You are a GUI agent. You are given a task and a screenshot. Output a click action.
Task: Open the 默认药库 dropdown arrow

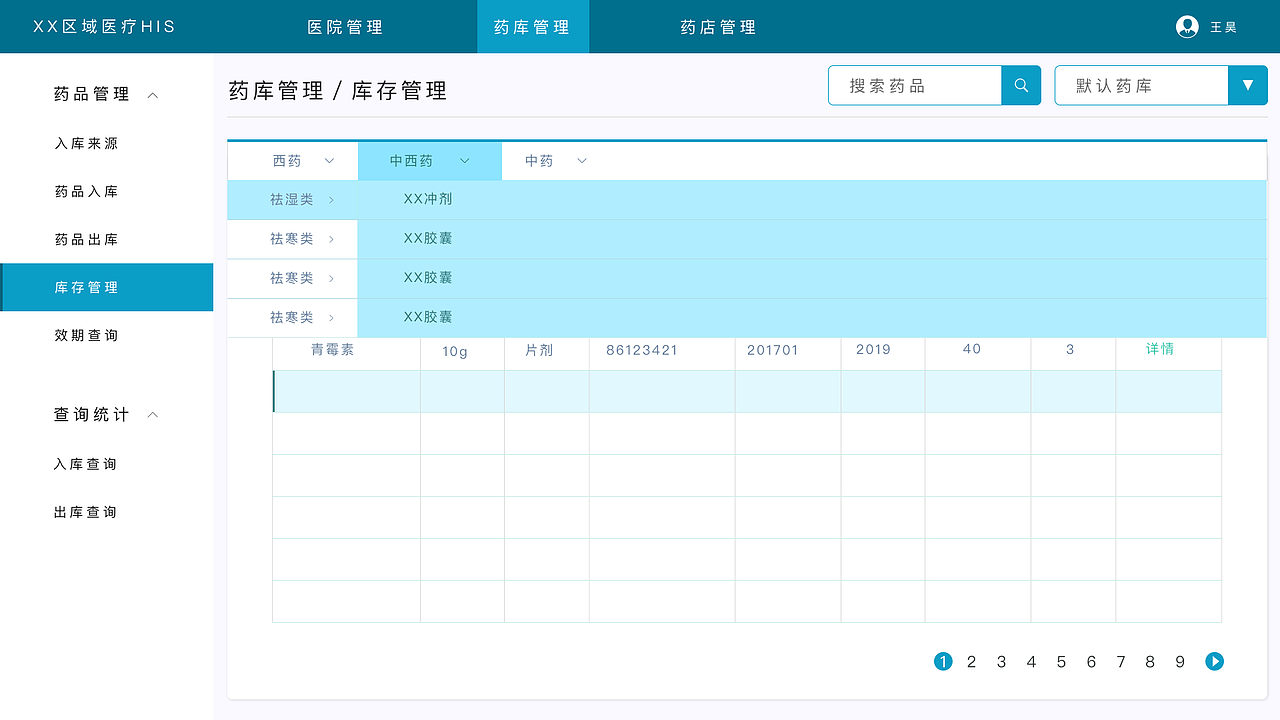coord(1247,85)
